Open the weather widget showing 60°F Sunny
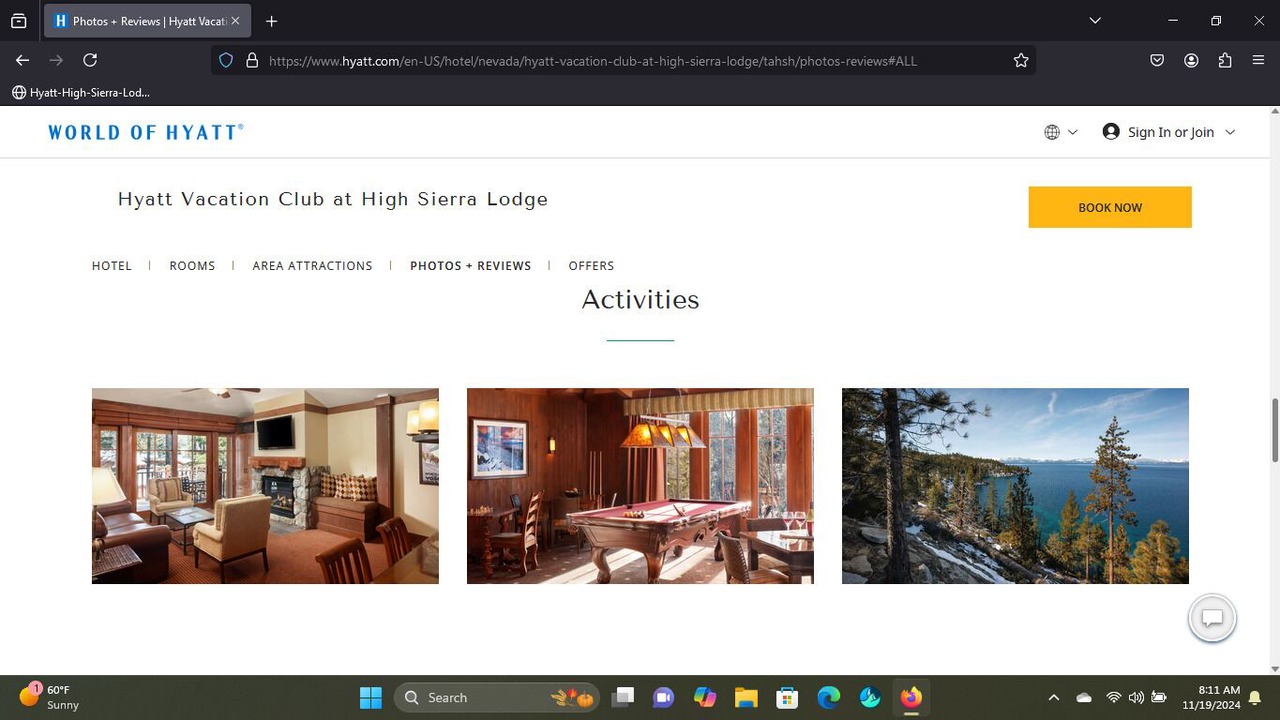 pos(48,697)
